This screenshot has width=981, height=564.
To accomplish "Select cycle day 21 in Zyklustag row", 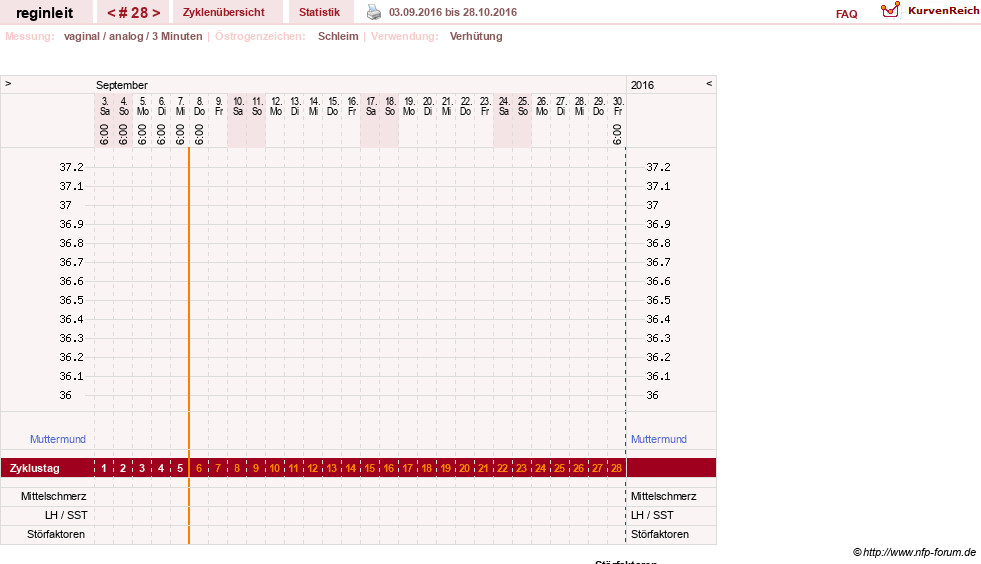I will click(x=483, y=468).
